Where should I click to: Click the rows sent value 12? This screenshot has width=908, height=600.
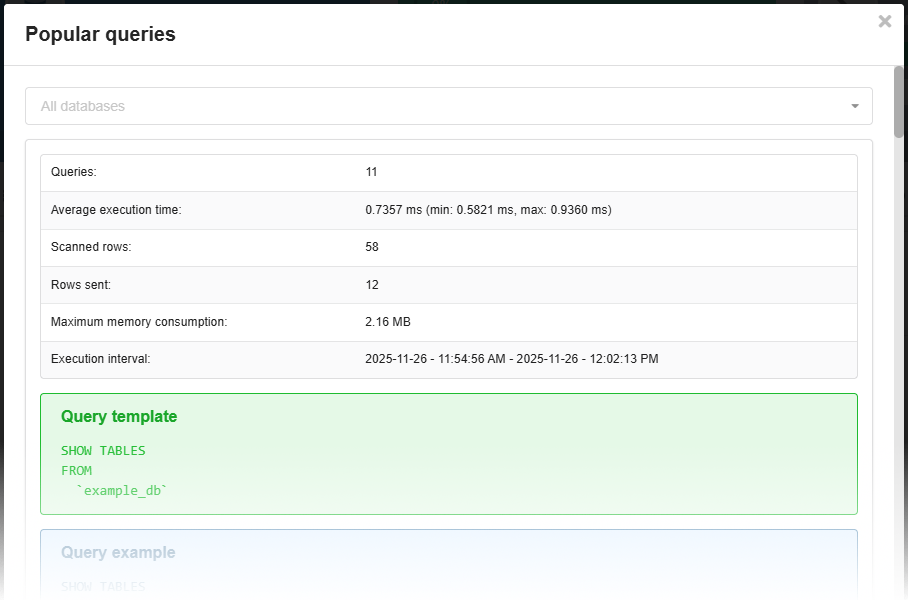pyautogui.click(x=372, y=285)
